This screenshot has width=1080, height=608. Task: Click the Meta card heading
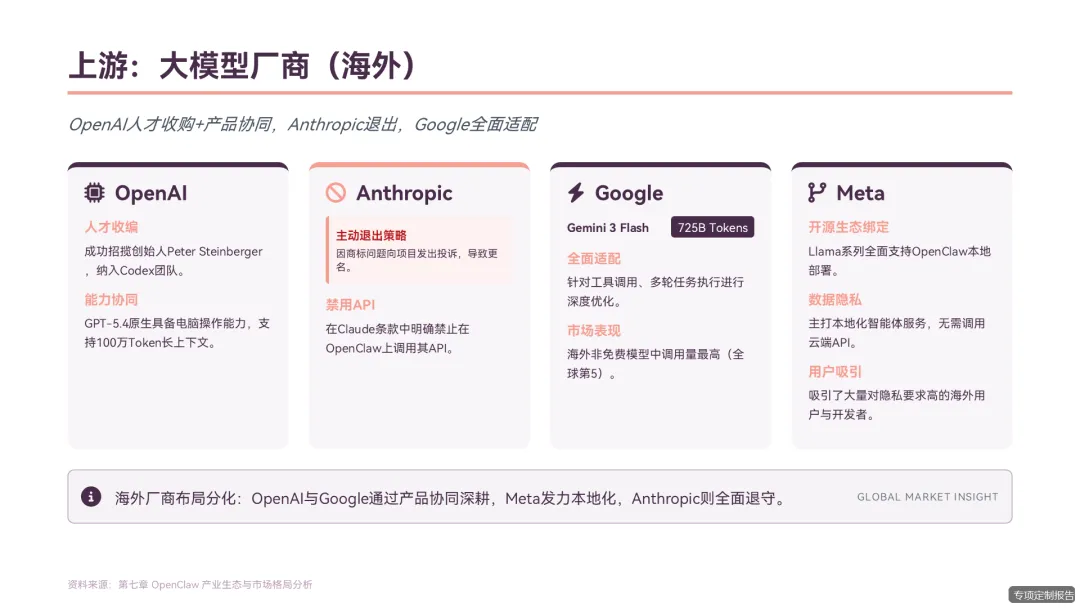(x=860, y=193)
